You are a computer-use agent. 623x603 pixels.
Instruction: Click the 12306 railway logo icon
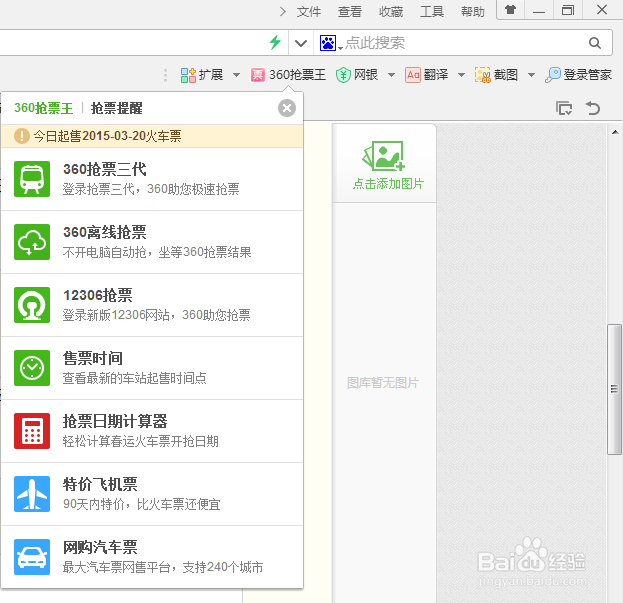32,305
